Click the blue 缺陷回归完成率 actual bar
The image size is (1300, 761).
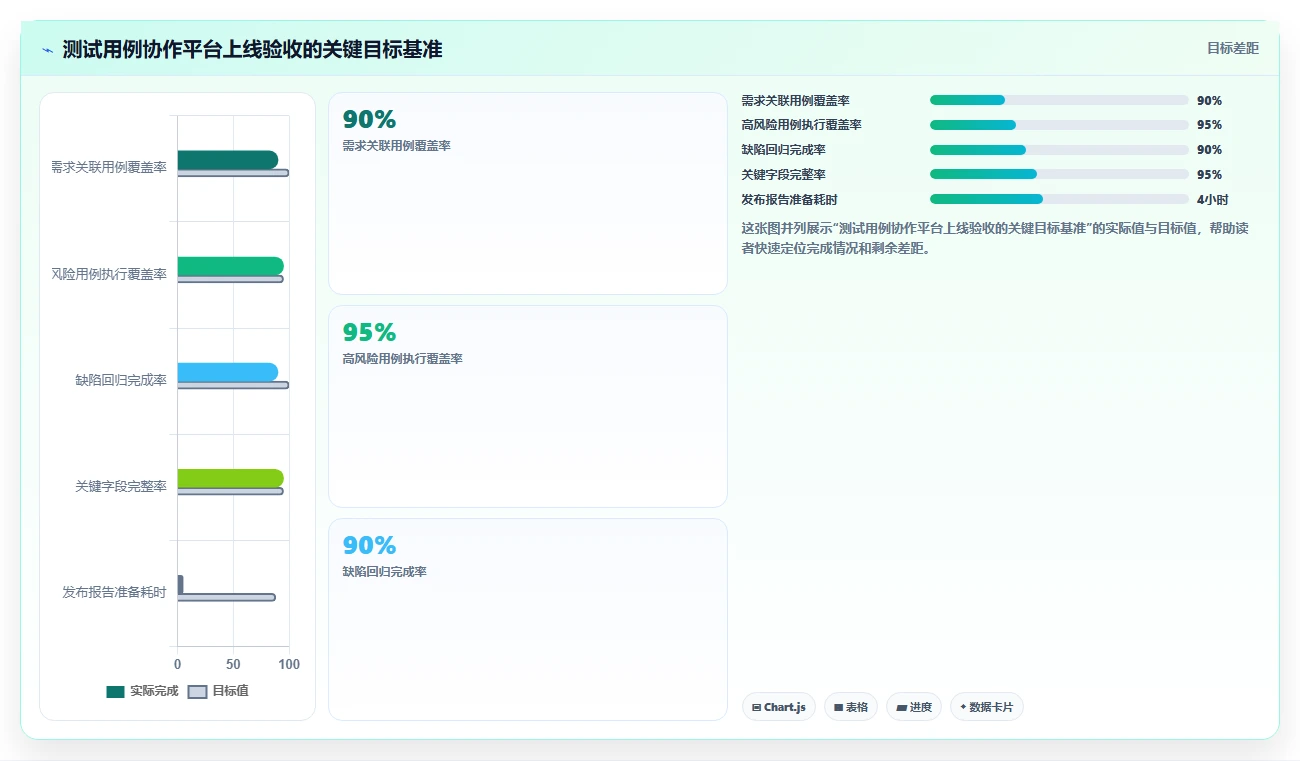click(x=228, y=372)
